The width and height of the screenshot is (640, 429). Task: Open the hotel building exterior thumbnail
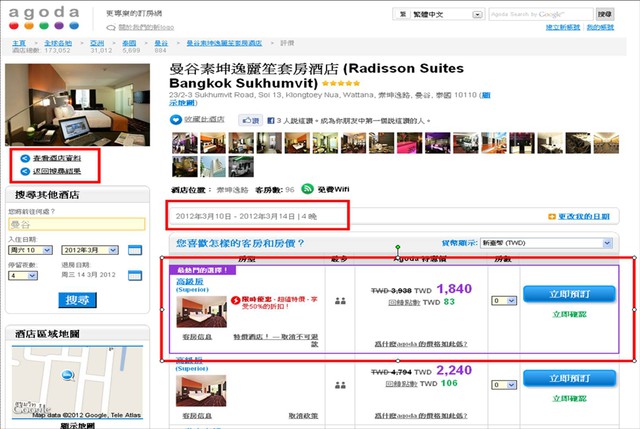point(213,167)
